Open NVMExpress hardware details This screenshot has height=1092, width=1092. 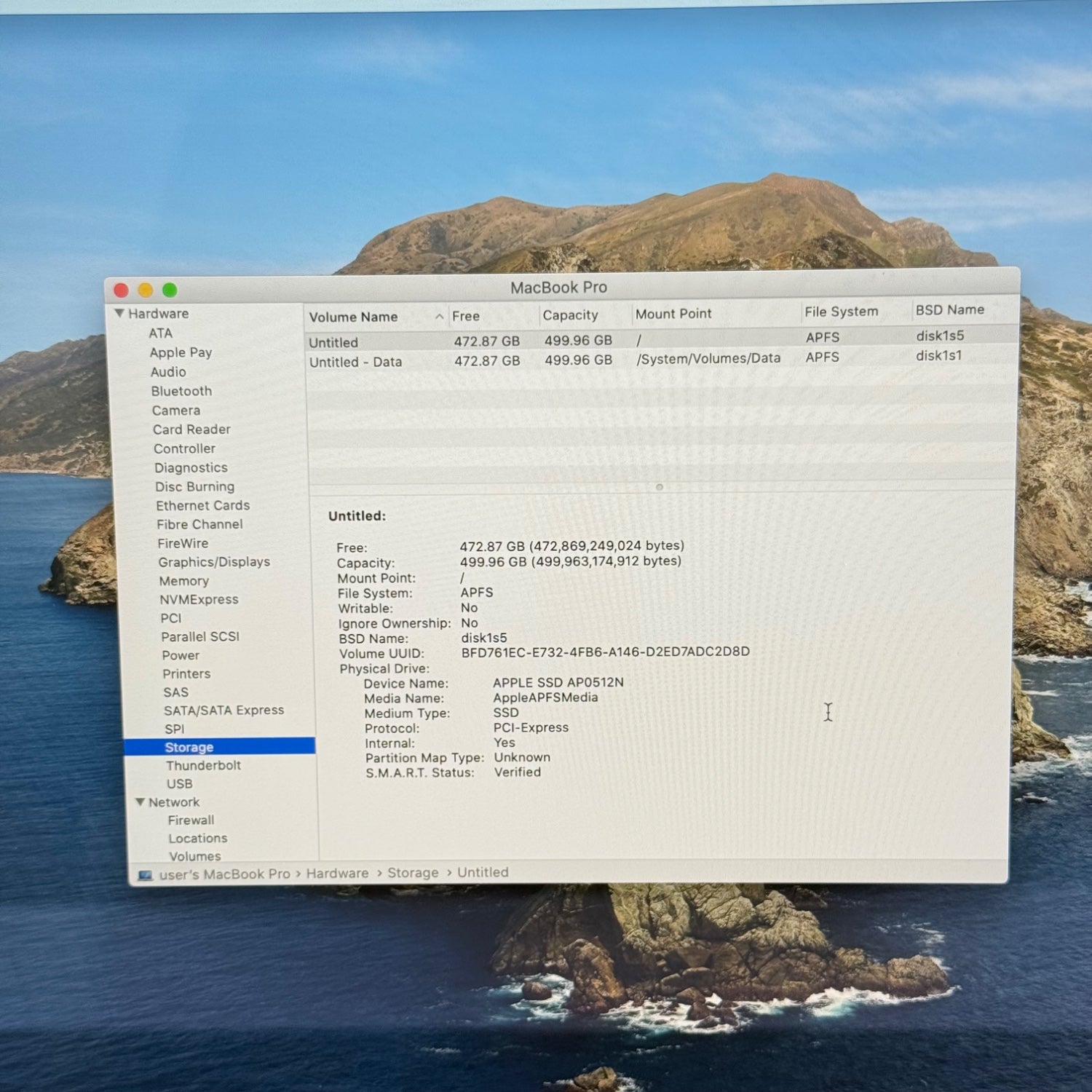(x=199, y=599)
